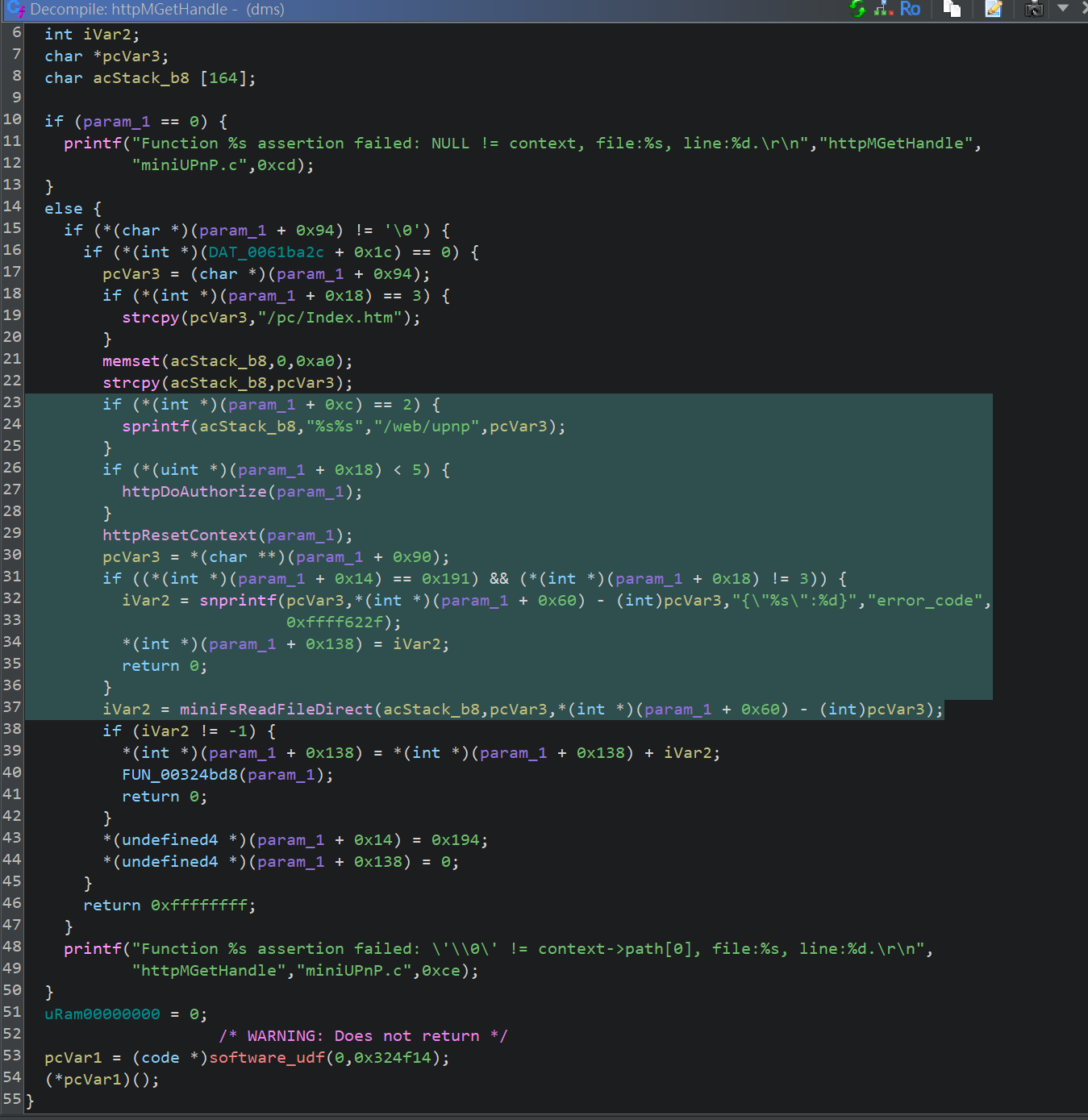The image size is (1088, 1120).
Task: Click httpDoAuthorize function call
Action: point(194,492)
